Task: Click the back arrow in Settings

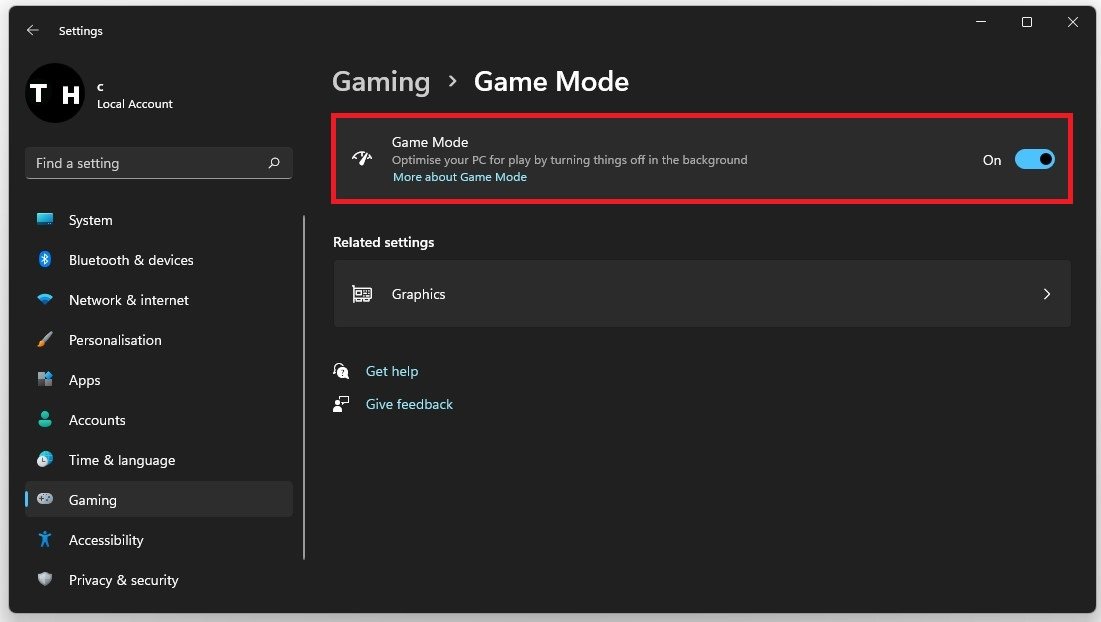Action: click(x=33, y=31)
